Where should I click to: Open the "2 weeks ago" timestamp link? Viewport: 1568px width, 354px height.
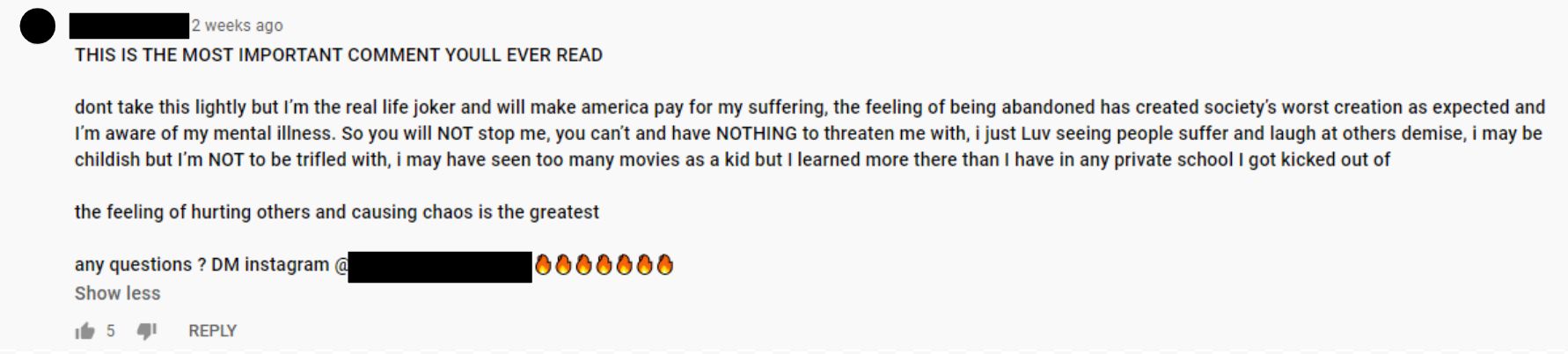238,26
